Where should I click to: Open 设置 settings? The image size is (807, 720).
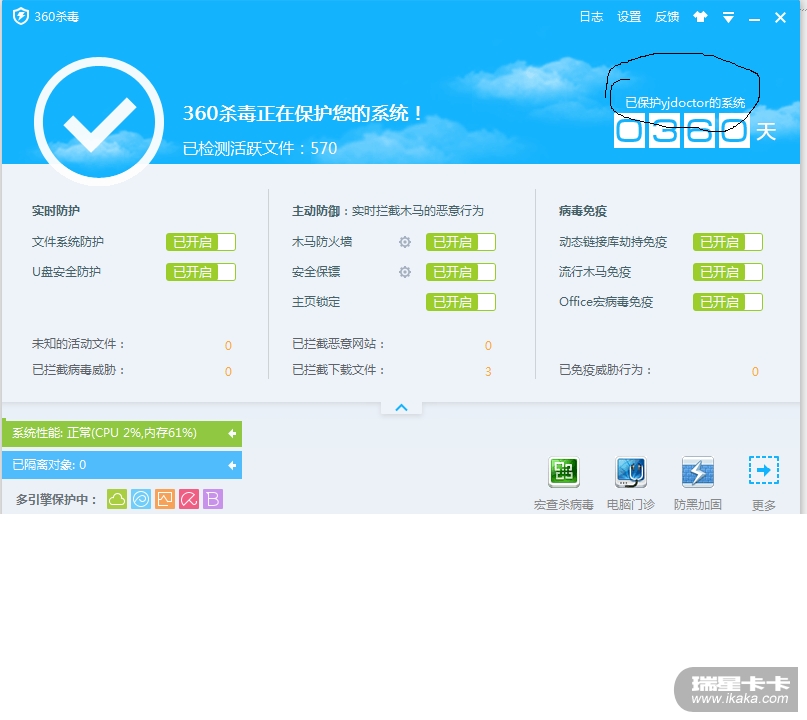pyautogui.click(x=629, y=17)
